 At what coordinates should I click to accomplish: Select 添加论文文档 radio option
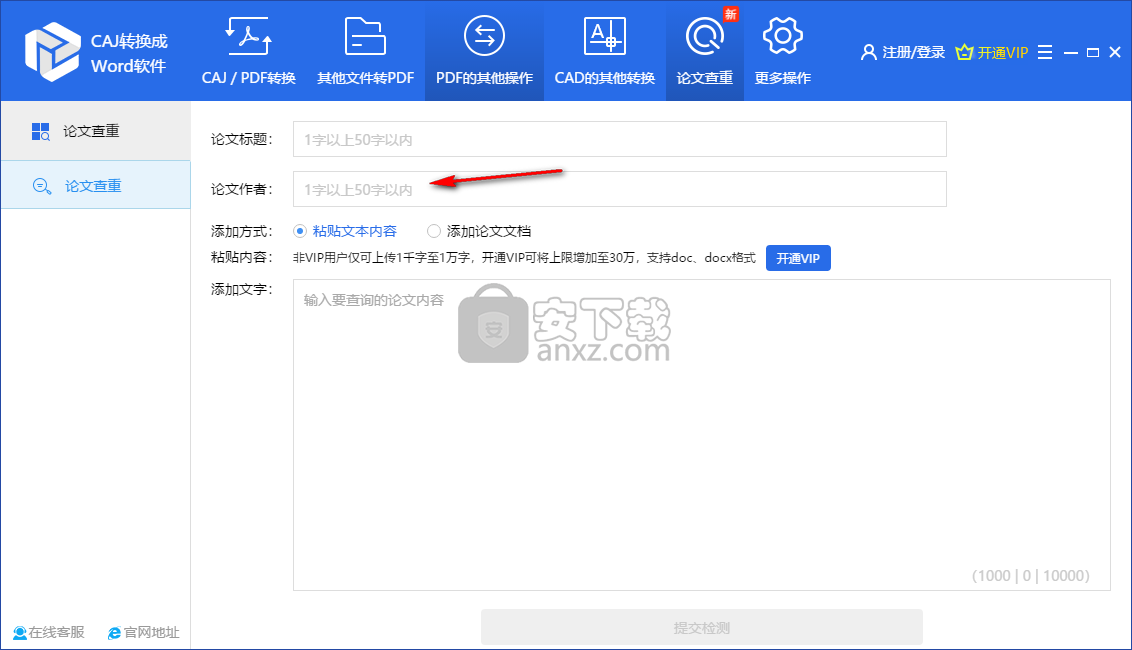pyautogui.click(x=479, y=231)
